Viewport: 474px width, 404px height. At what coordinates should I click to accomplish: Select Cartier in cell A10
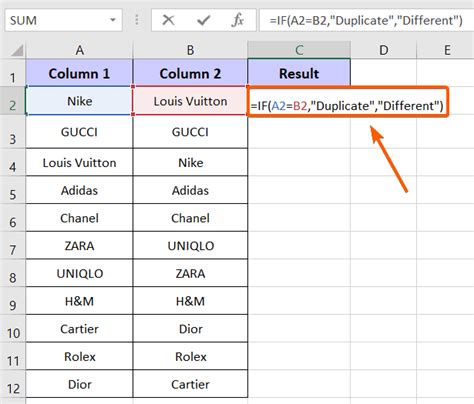(79, 329)
